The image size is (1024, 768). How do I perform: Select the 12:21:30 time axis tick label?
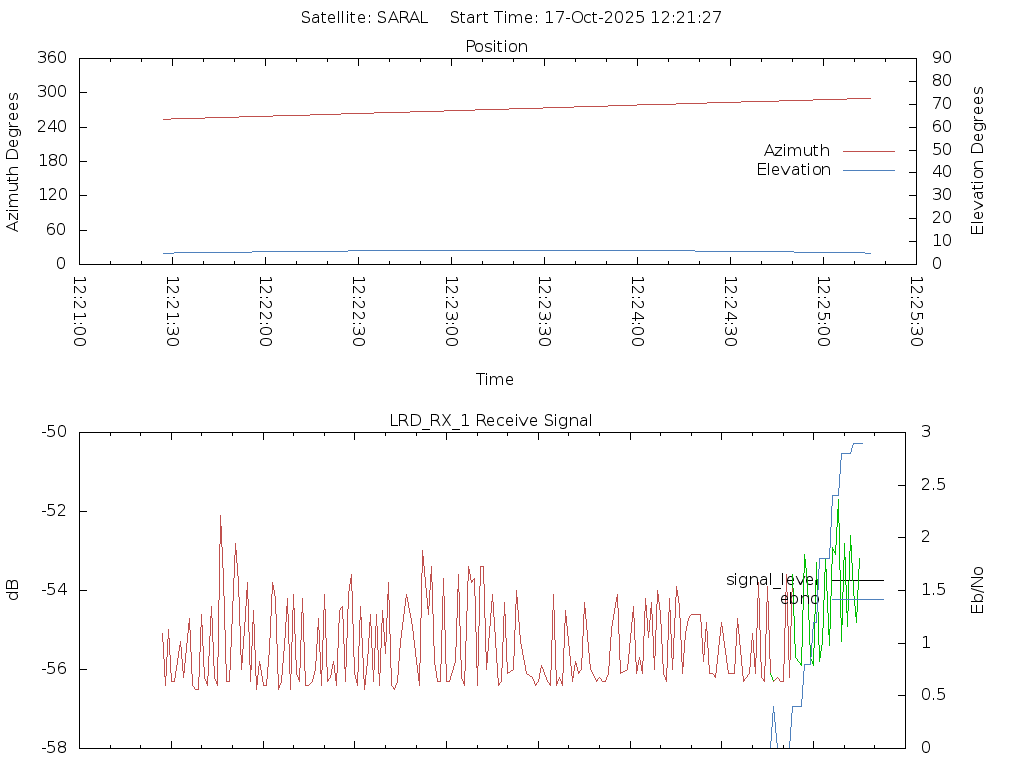coord(172,312)
